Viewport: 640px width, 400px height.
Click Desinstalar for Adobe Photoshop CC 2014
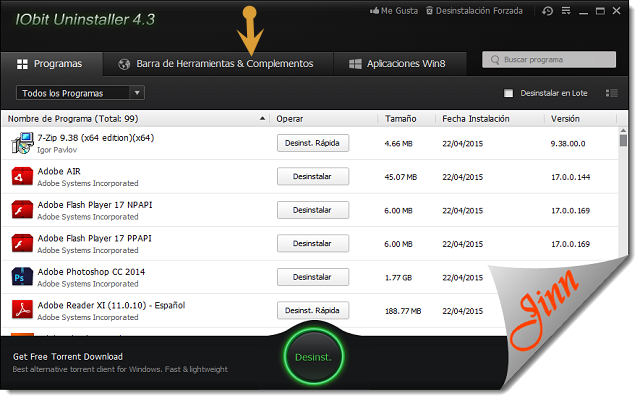tap(313, 277)
